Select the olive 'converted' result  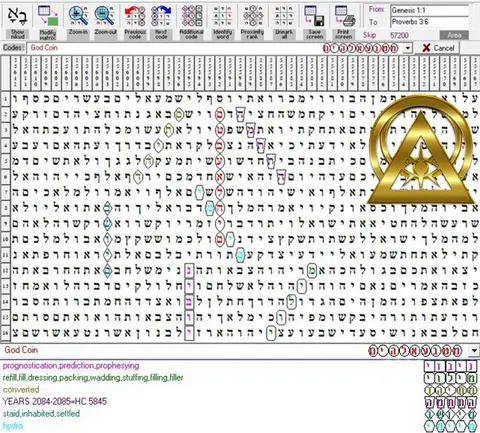coord(21,390)
